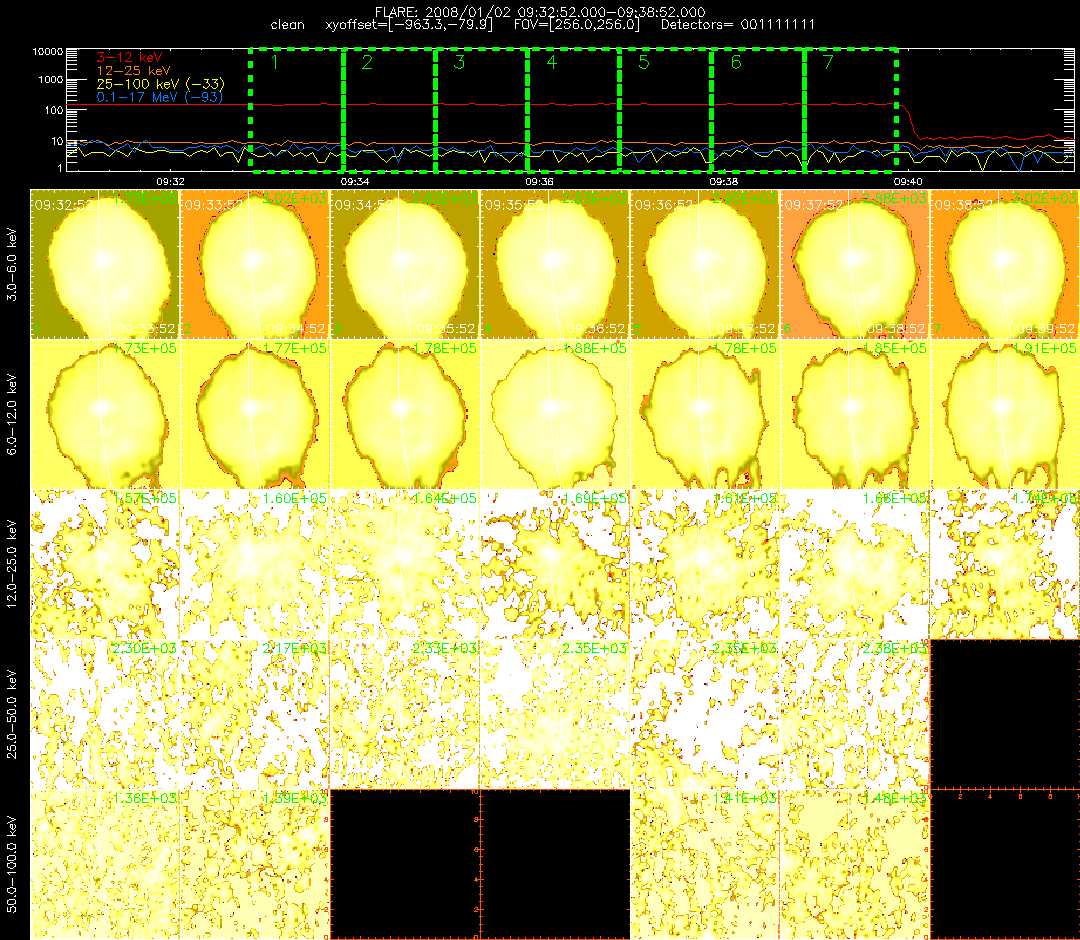Select the yellow 25-100 keV (-33) legend entry
This screenshot has height=940, width=1080.
pyautogui.click(x=160, y=84)
